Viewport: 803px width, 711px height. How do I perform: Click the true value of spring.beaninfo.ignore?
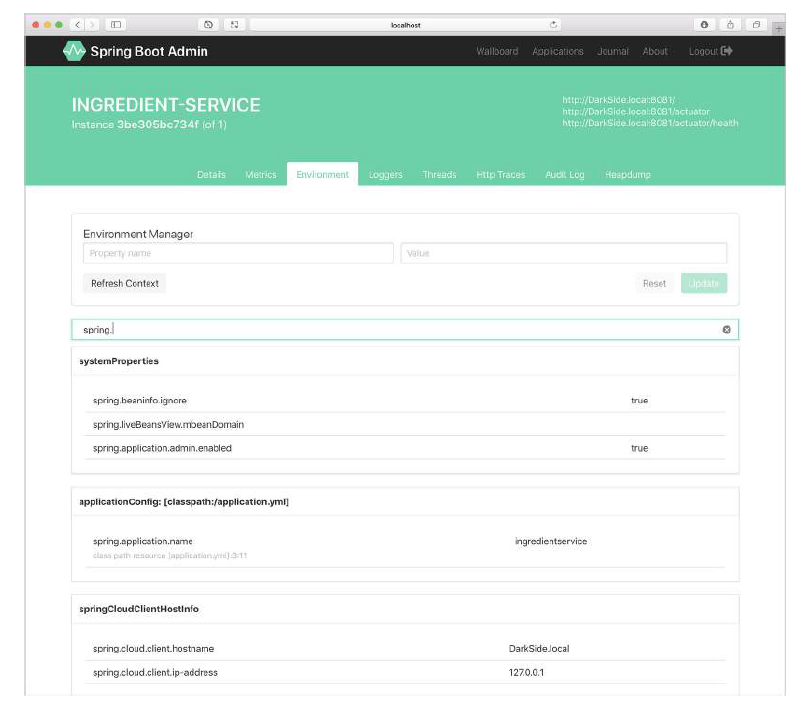[639, 401]
